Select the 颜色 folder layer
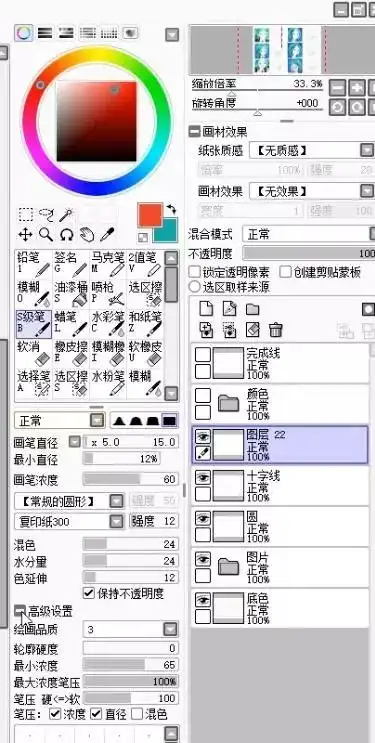This screenshot has width=375, height=743. pos(280,403)
